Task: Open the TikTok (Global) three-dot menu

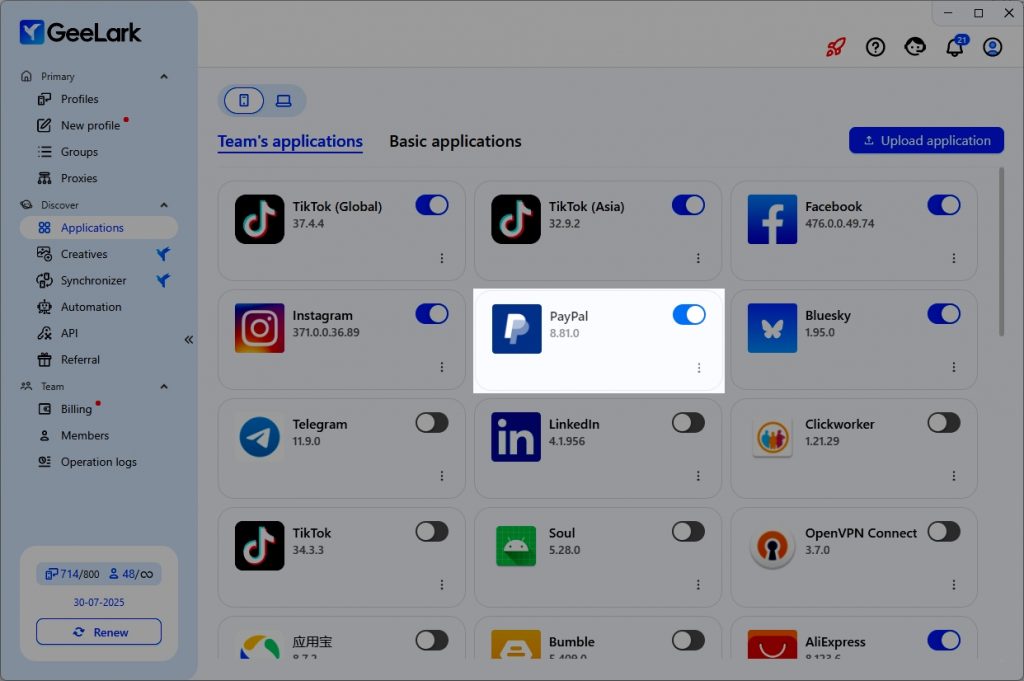Action: 442,259
